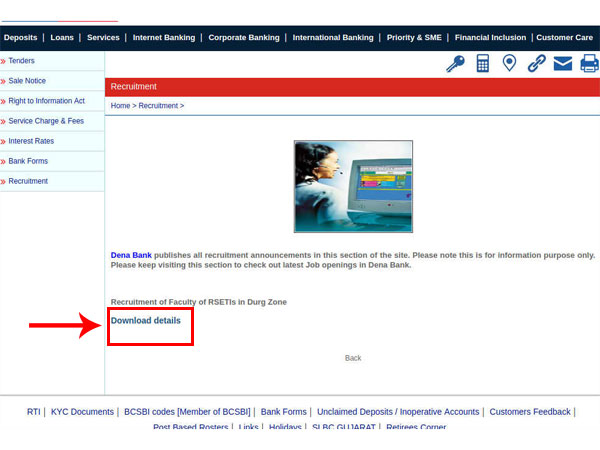Click the Recruitment breadcrumb link
Screen dimensions: 600x450
158,106
